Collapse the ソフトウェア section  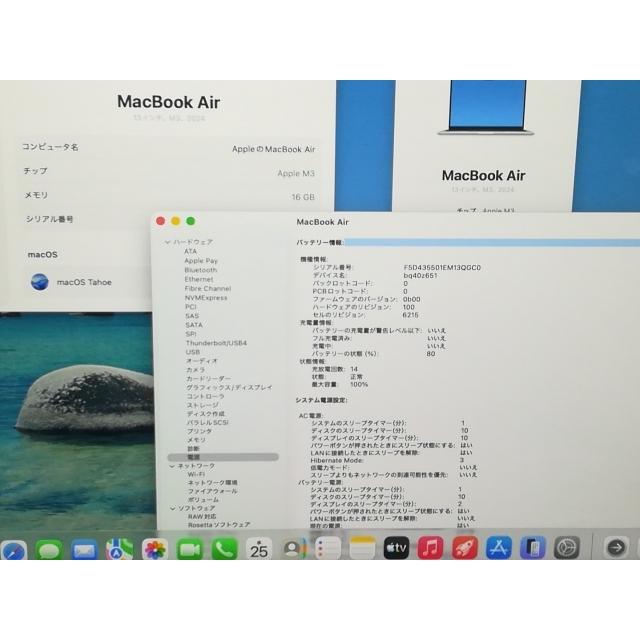173,509
